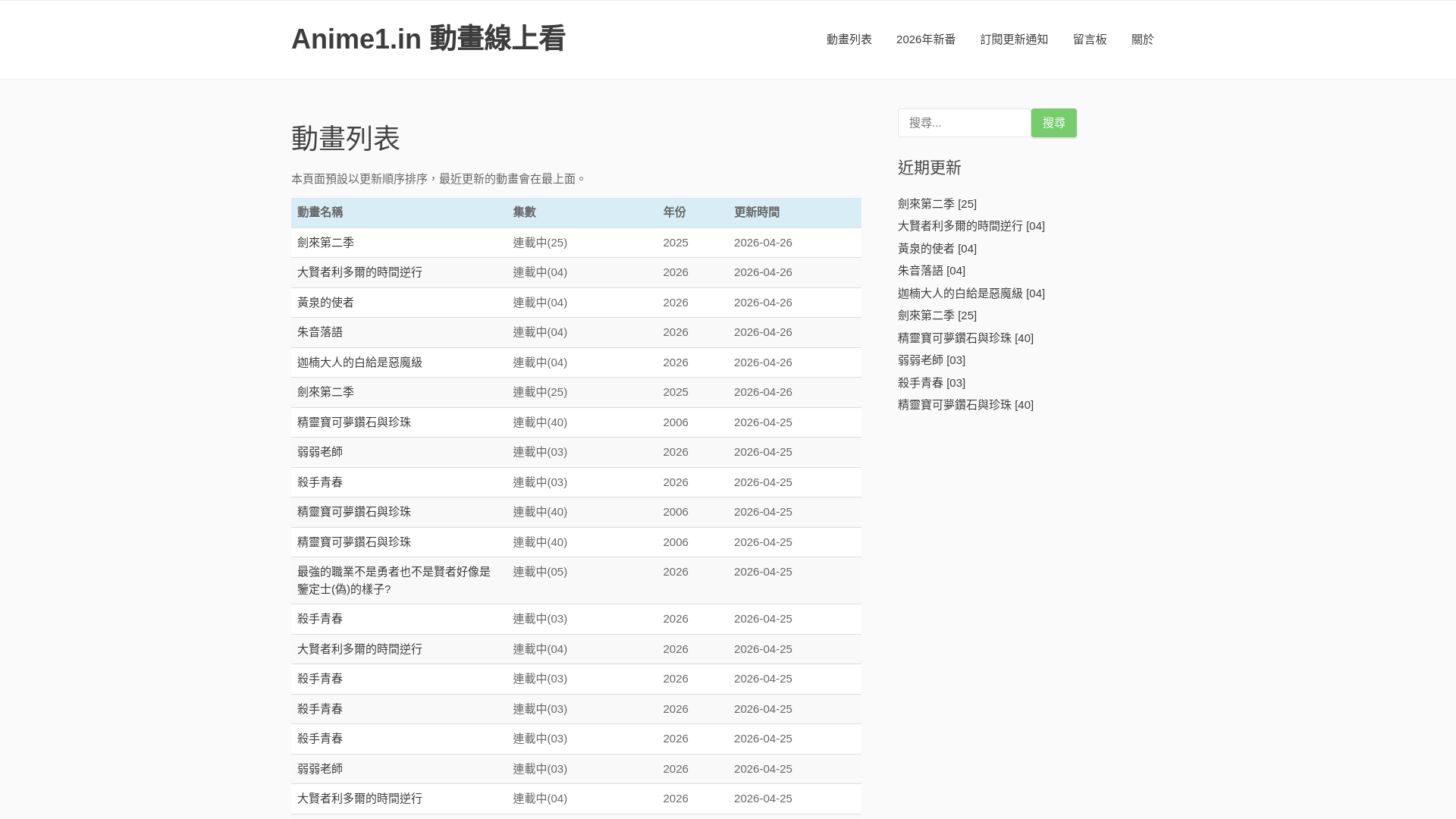1456x819 pixels.
Task: Click 2026-04-26 date in the 朱音落語 row
Action: tap(763, 332)
